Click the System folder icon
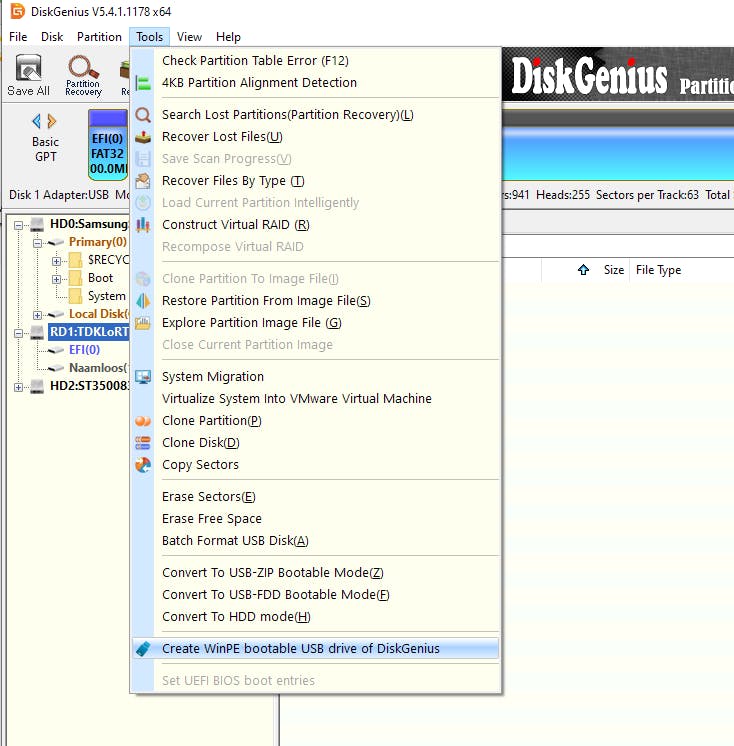This screenshot has height=746, width=734. [x=76, y=296]
